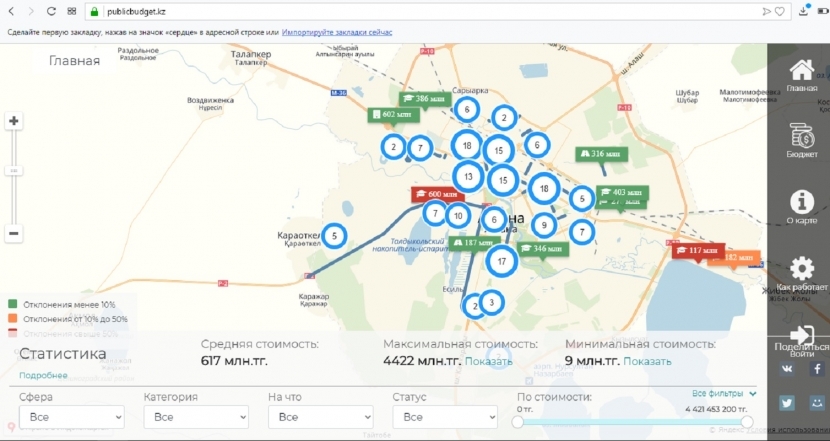830x441 pixels.
Task: Click the О карте info icon
Action: tap(801, 202)
